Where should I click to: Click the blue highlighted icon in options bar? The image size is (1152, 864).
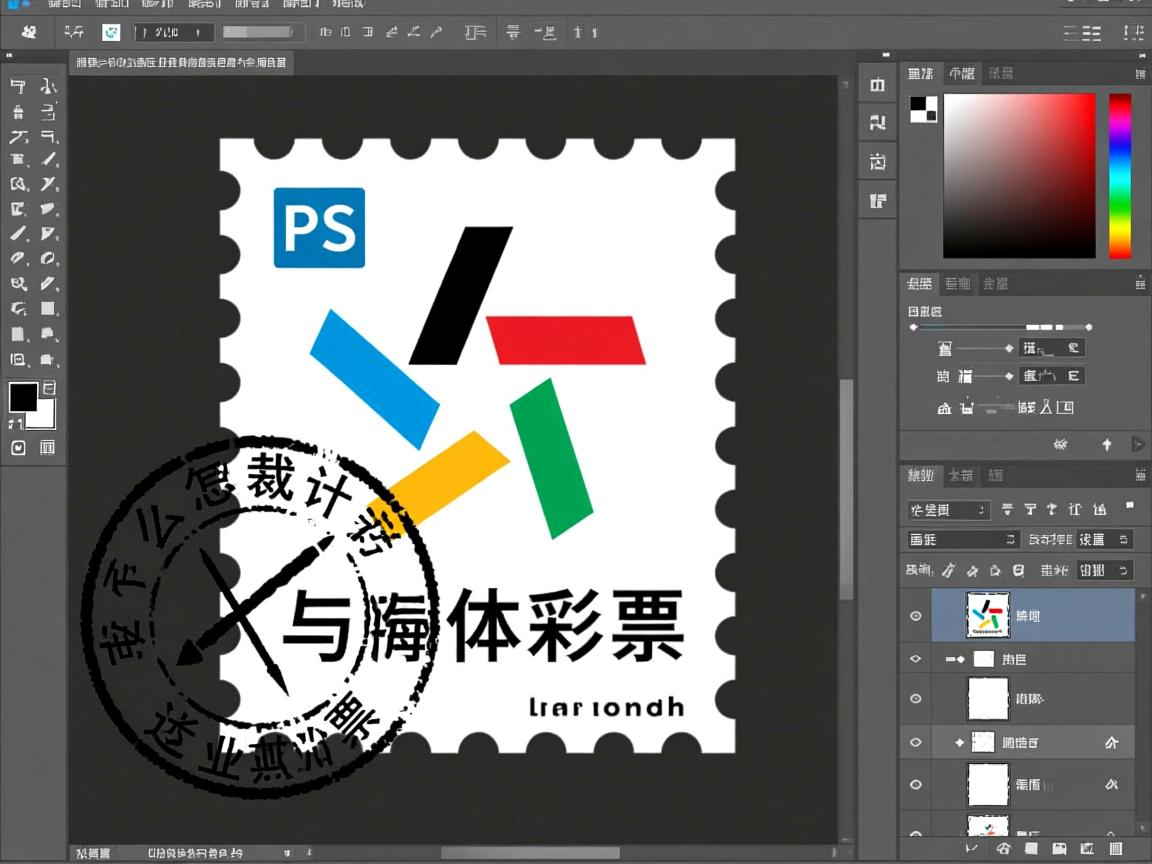(x=112, y=33)
